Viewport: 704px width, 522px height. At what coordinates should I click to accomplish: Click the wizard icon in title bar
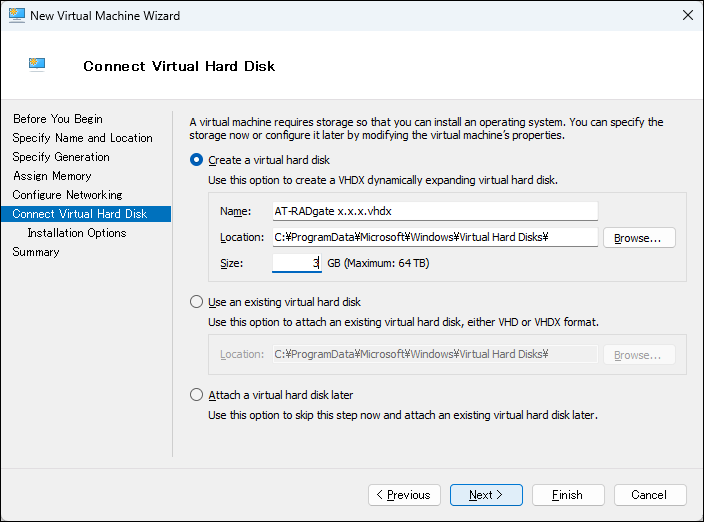coord(14,15)
